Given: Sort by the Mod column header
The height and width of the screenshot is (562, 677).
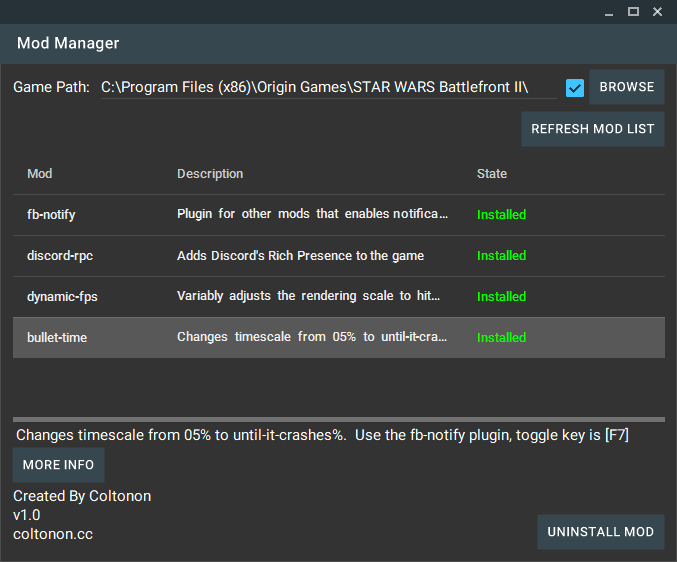Looking at the screenshot, I should tap(40, 174).
